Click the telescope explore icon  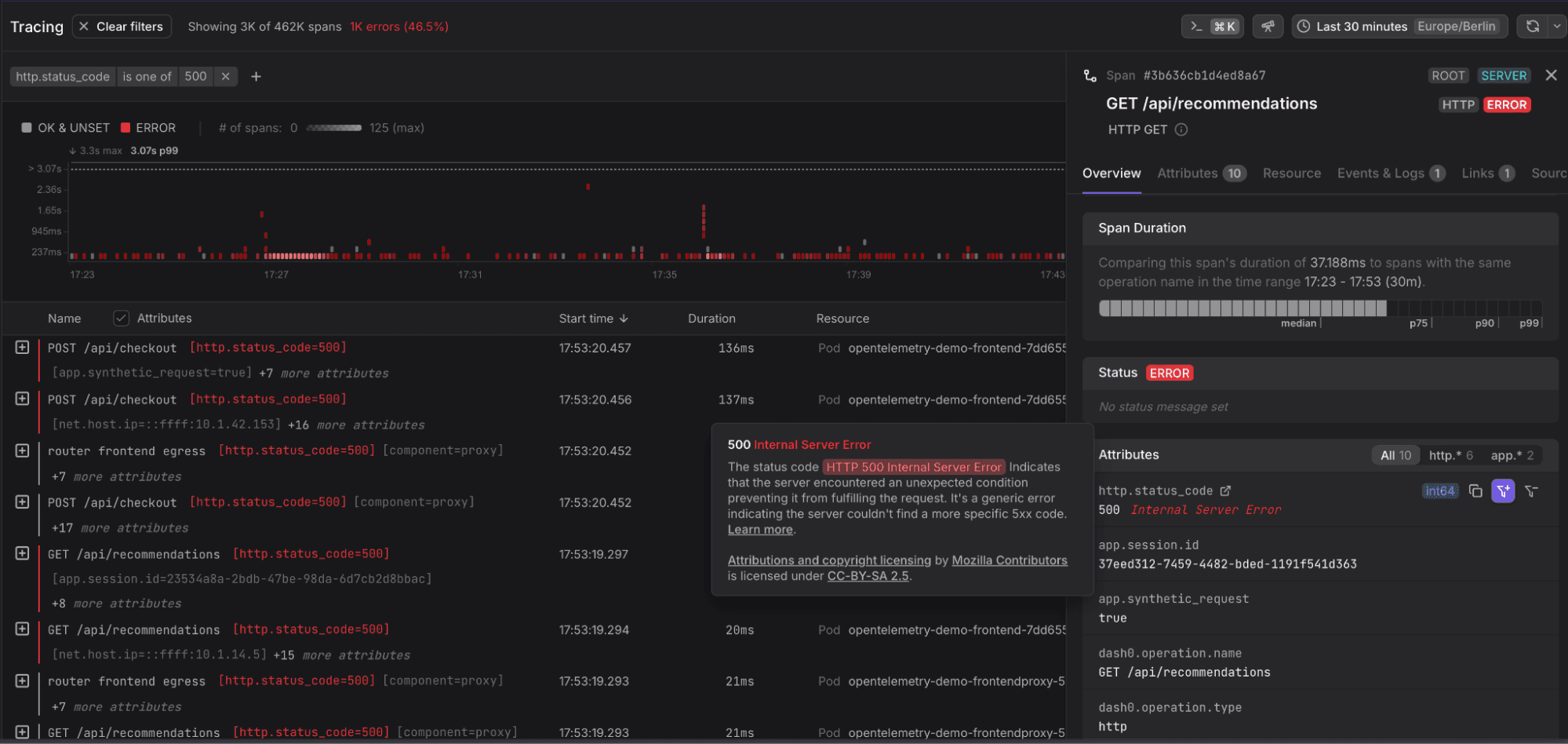[x=1268, y=27]
